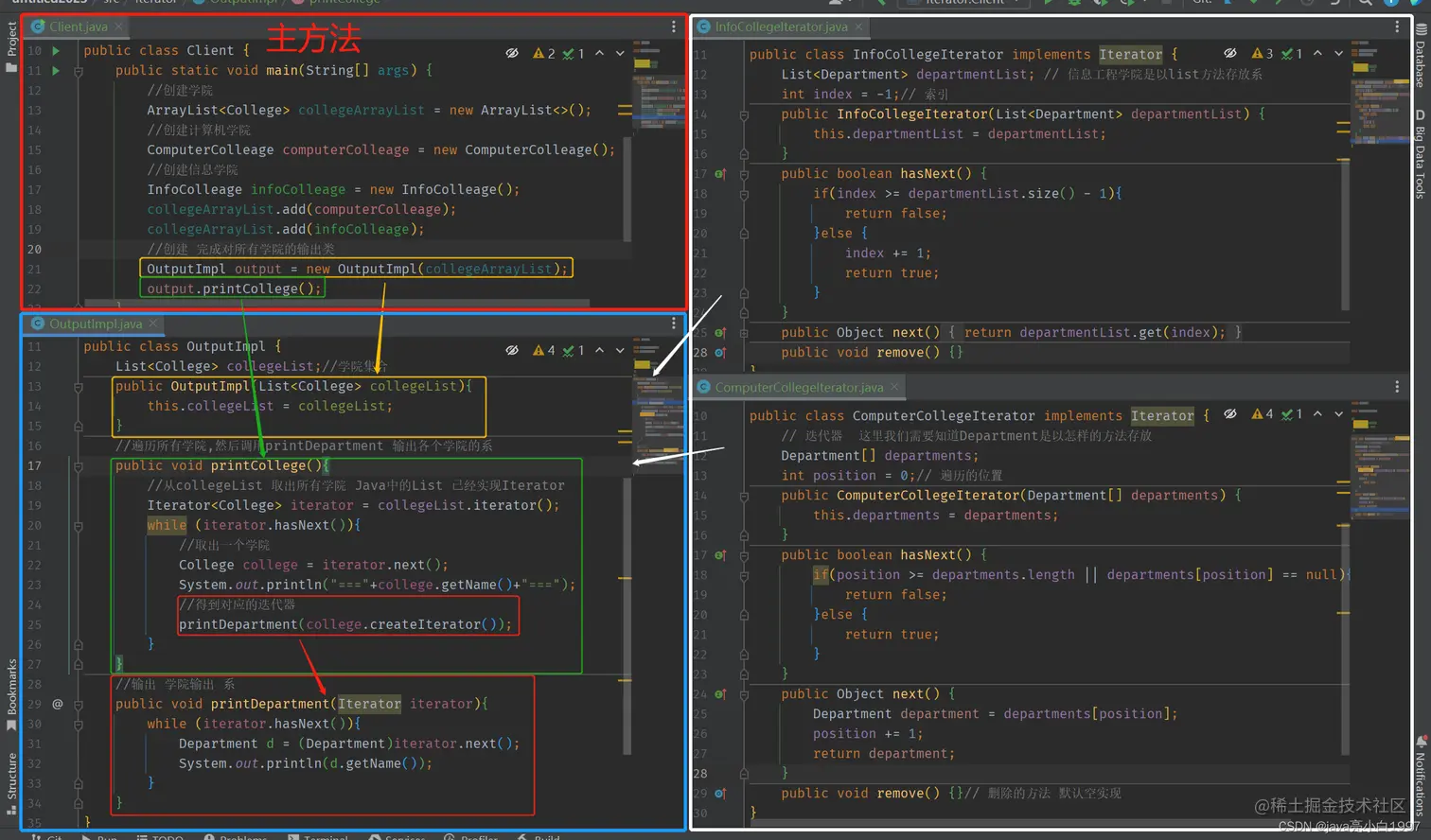Close the Client.java tab
This screenshot has width=1431, height=840.
119,26
